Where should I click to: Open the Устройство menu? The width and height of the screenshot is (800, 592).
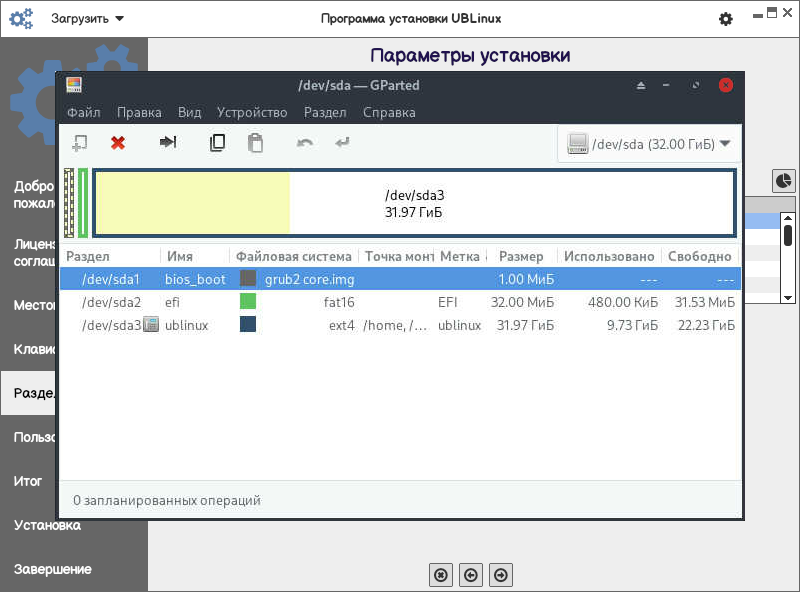coord(252,112)
